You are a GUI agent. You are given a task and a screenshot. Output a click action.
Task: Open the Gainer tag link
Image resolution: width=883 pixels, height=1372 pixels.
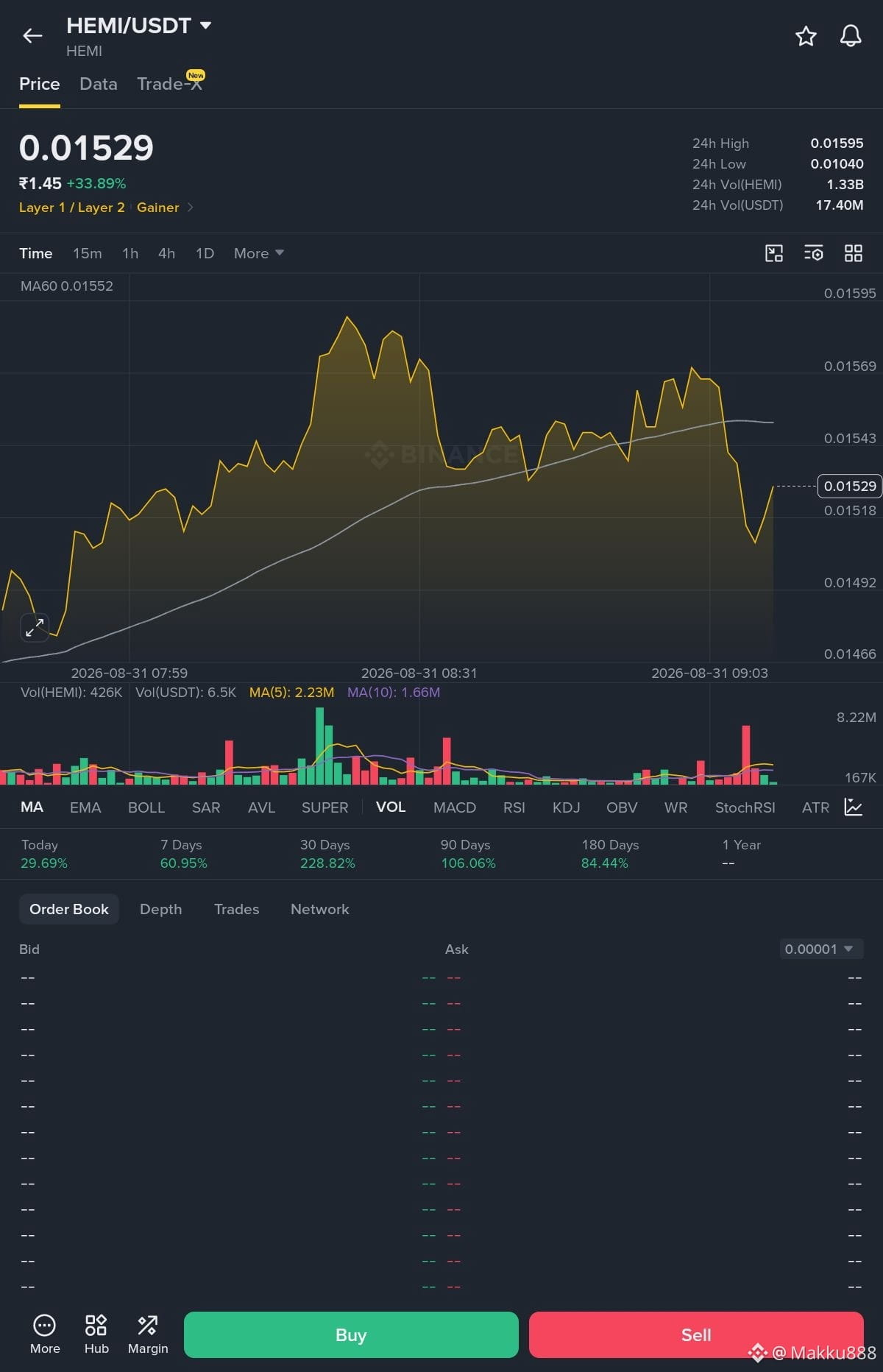[x=158, y=208]
